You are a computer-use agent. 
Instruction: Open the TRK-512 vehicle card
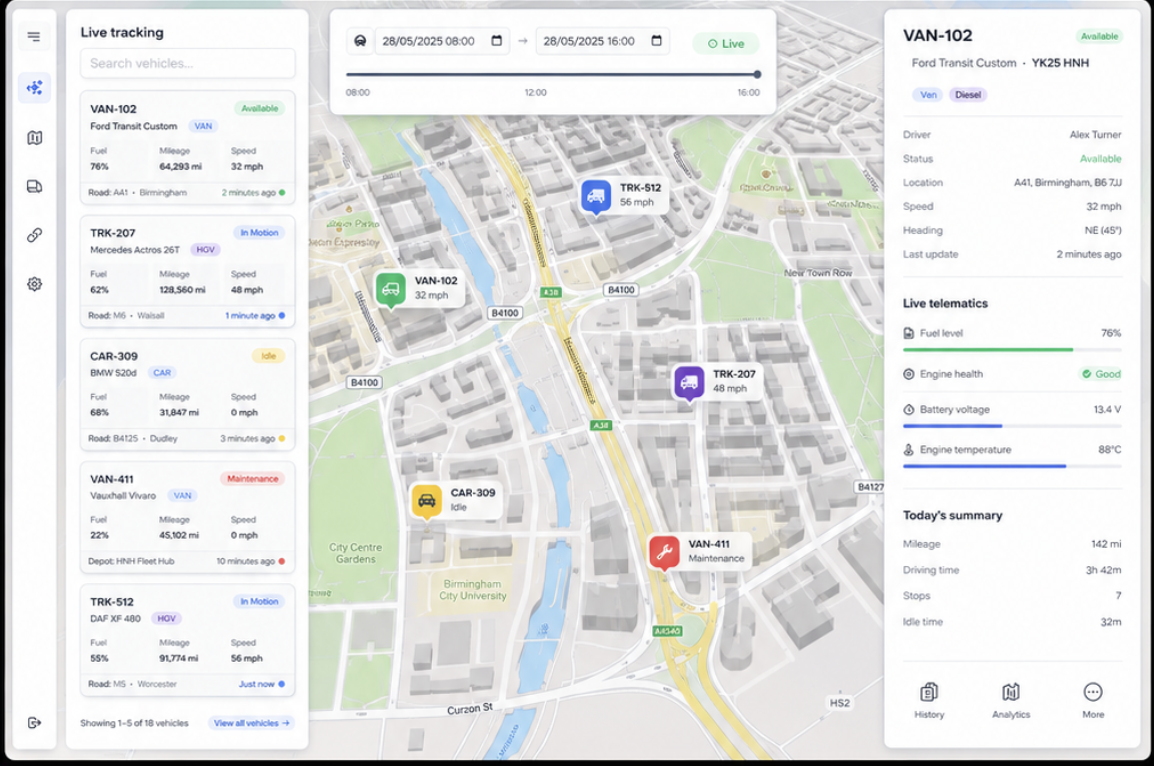pos(188,640)
